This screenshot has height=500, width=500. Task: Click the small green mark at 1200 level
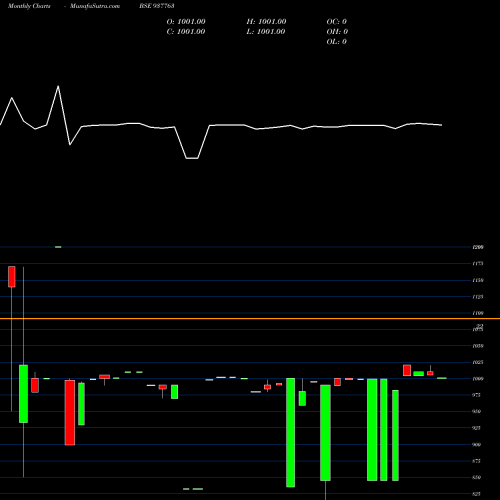(x=58, y=247)
